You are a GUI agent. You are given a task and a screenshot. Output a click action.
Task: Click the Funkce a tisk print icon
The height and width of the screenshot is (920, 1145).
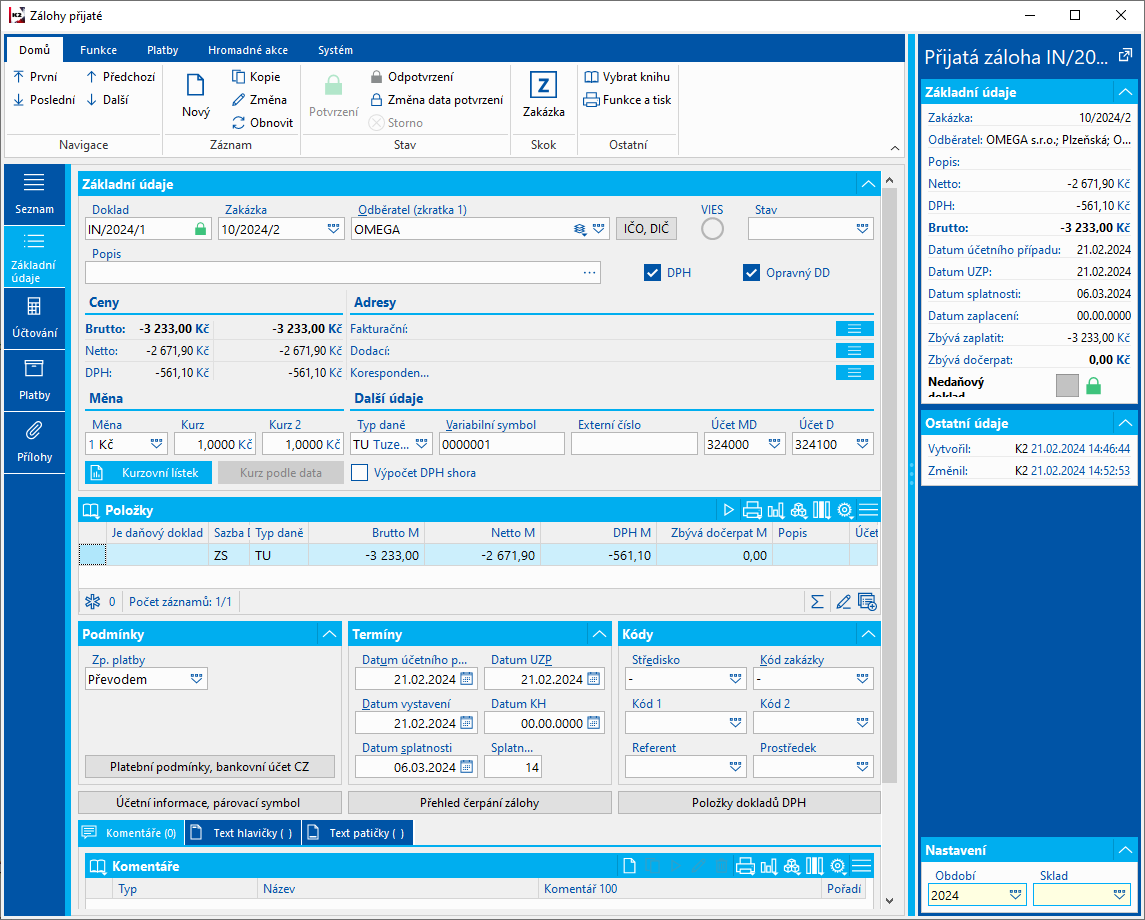(592, 100)
